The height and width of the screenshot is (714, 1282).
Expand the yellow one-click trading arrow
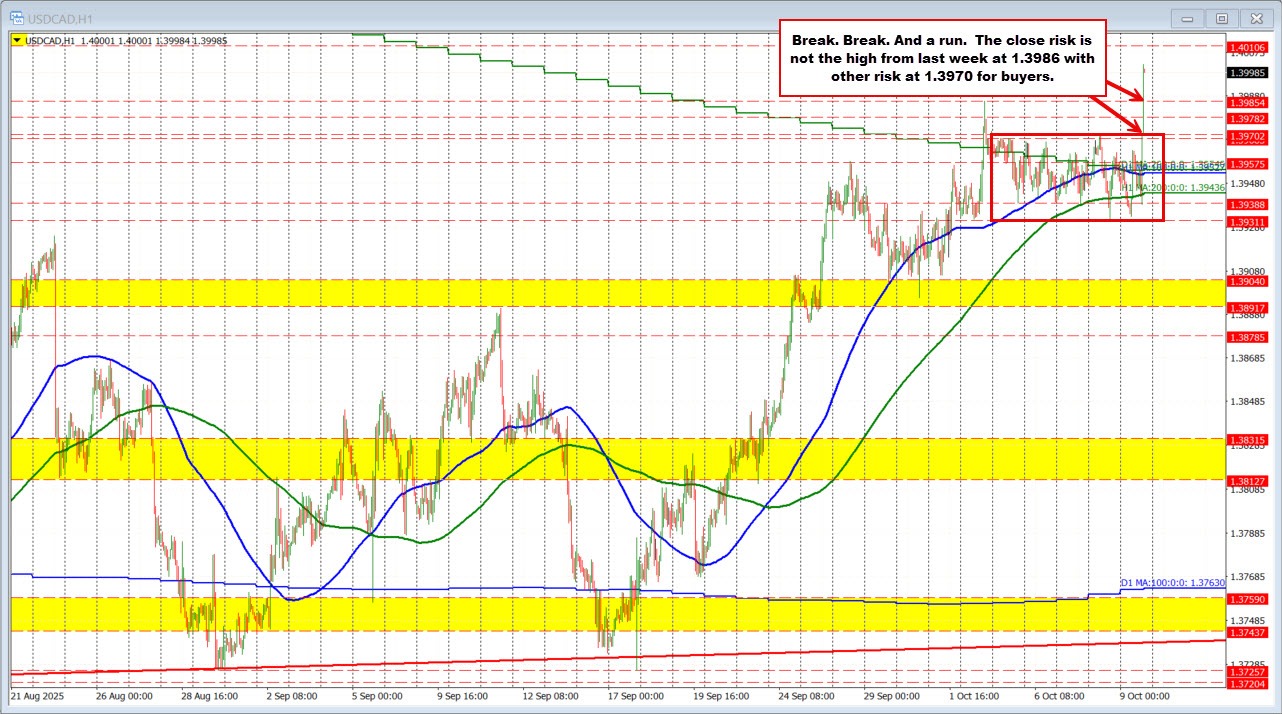point(17,39)
